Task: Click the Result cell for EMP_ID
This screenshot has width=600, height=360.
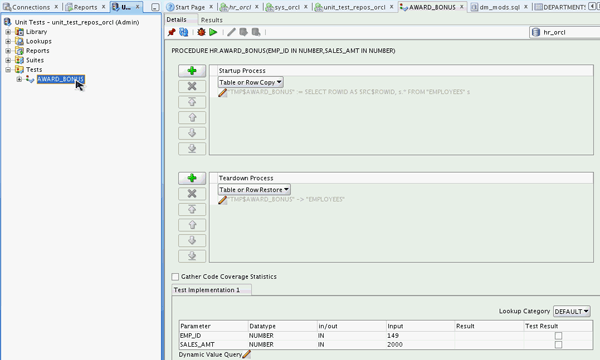Action: point(489,336)
